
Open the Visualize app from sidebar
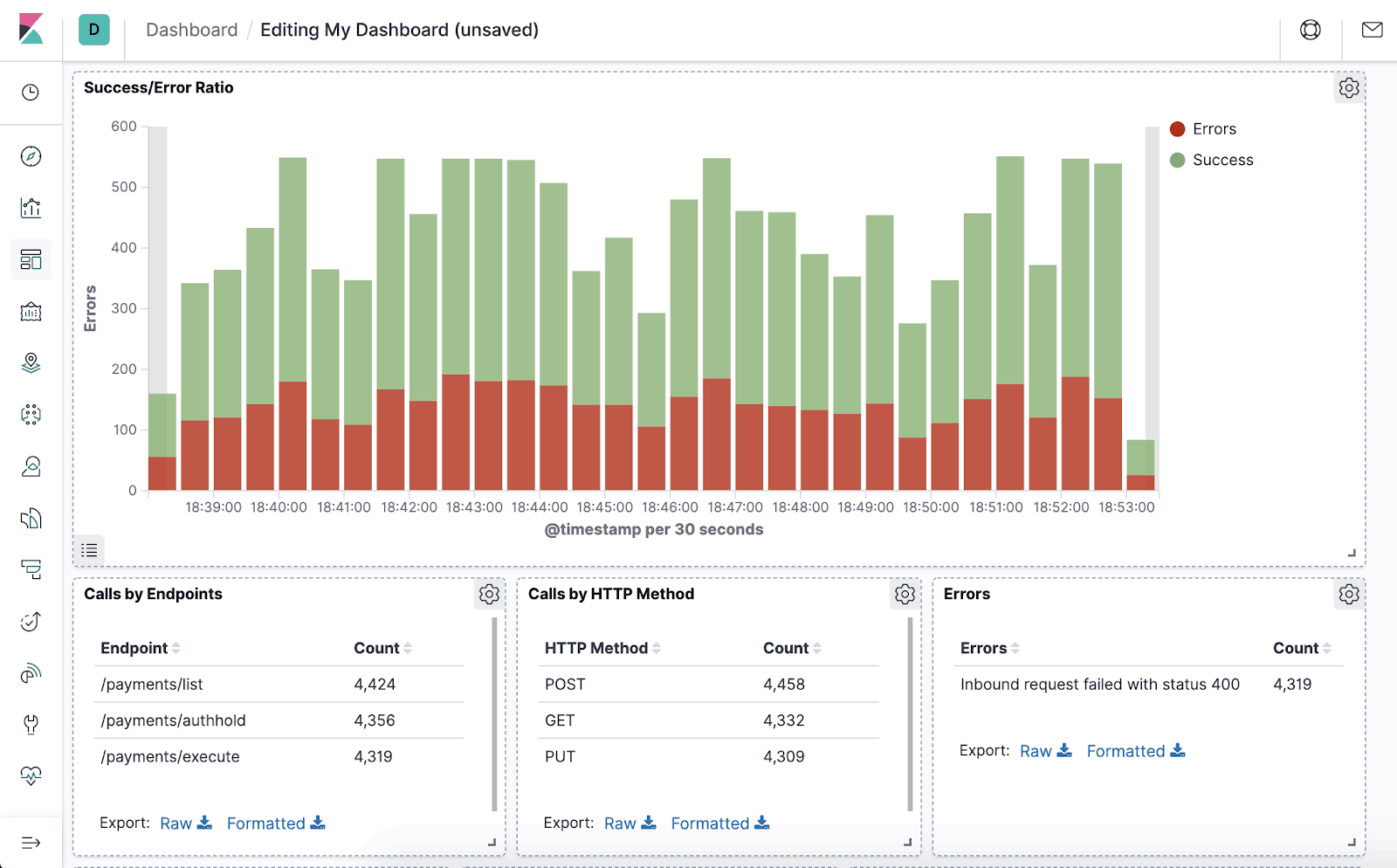31,208
